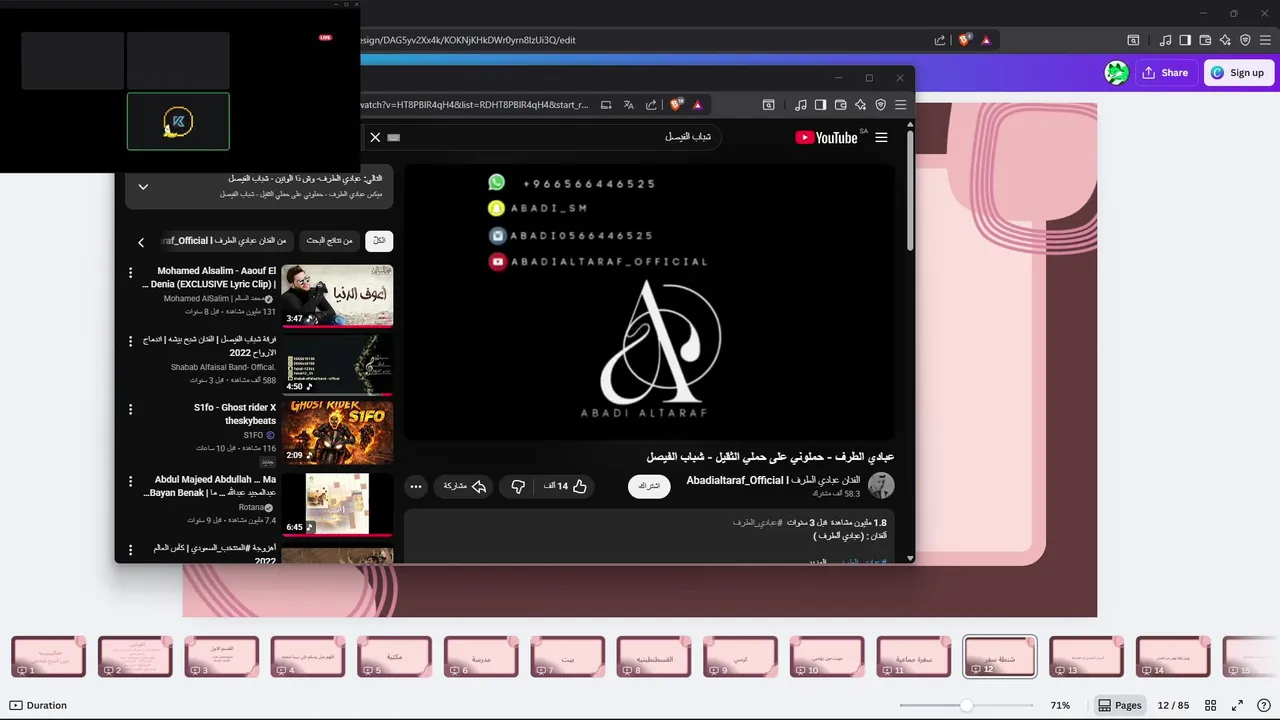1280x720 pixels.
Task: Open Leo AI sparkle icon in Canva window toolbar
Action: point(1225,40)
